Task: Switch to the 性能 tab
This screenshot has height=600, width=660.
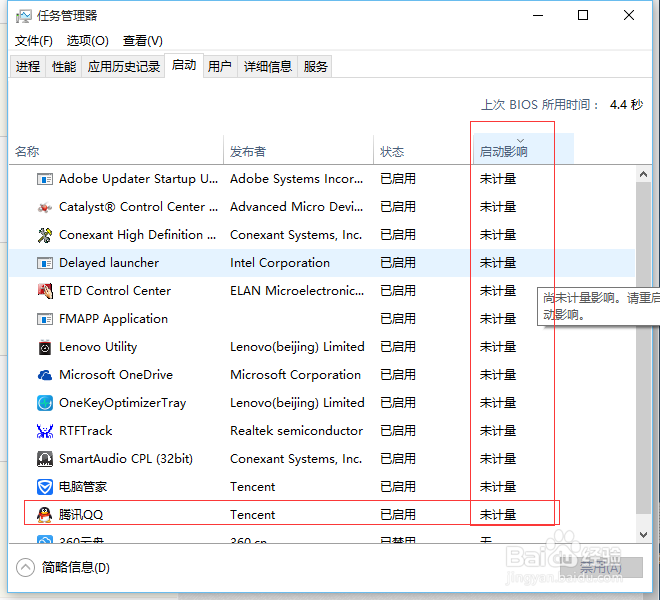Action: 64,67
